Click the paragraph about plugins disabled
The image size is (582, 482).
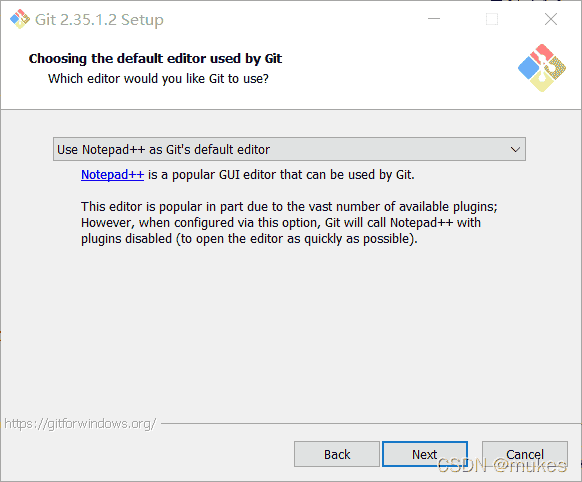coord(289,223)
